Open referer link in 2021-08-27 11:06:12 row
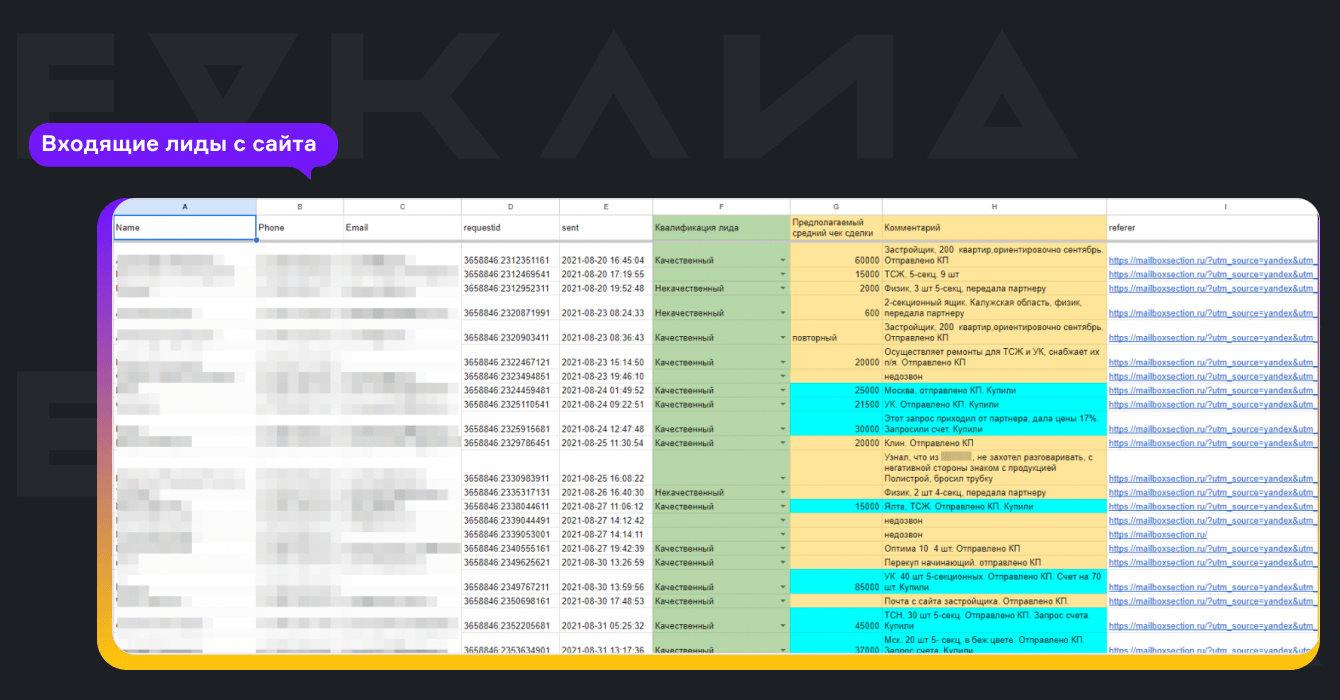Viewport: 1340px width, 700px height. point(1213,507)
